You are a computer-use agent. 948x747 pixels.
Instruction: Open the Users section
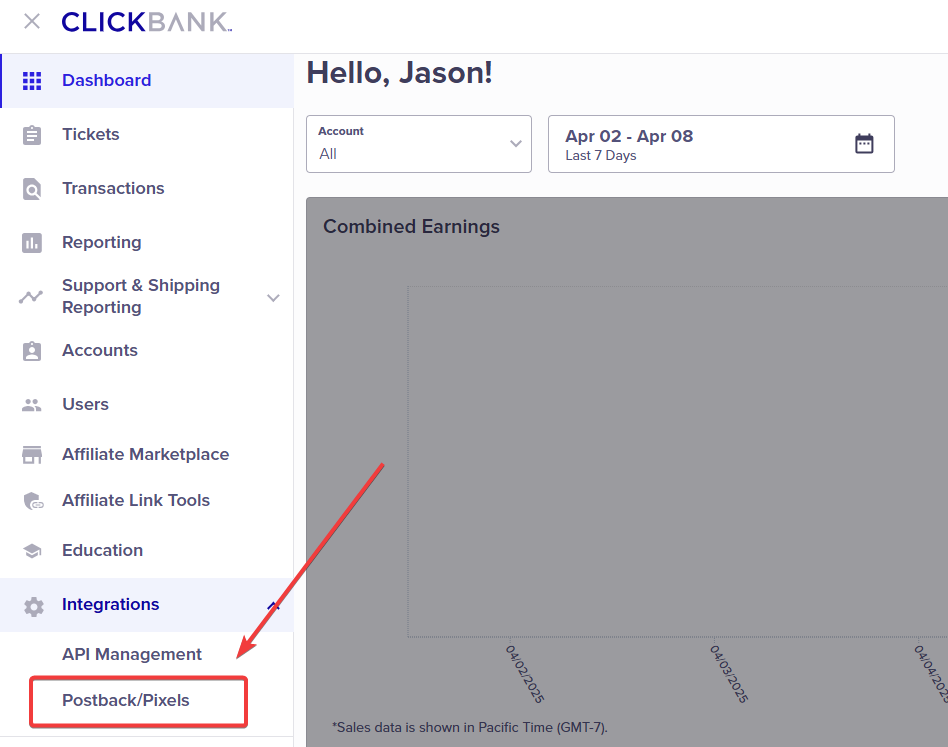[147, 404]
